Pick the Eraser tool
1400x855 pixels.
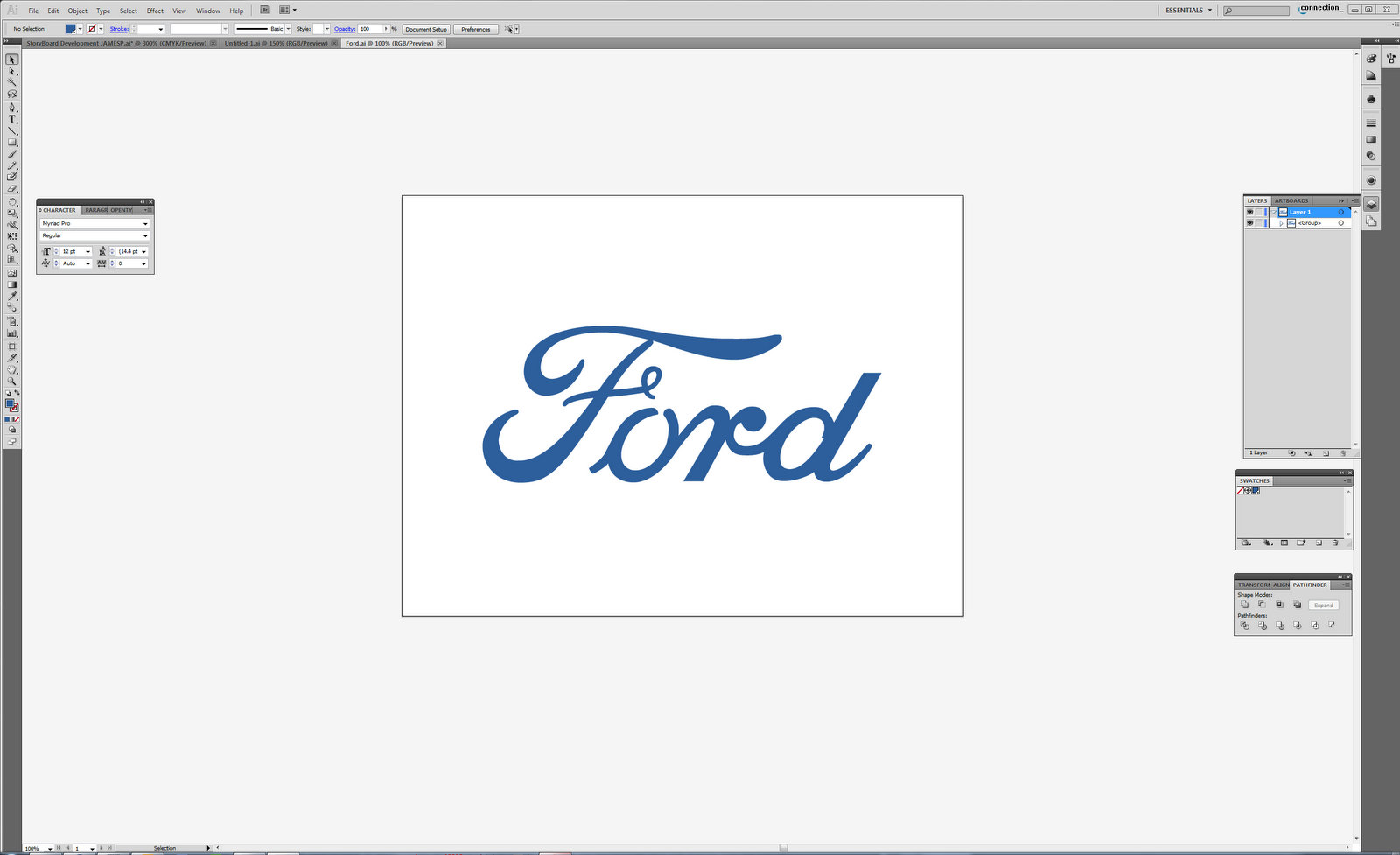pos(12,189)
